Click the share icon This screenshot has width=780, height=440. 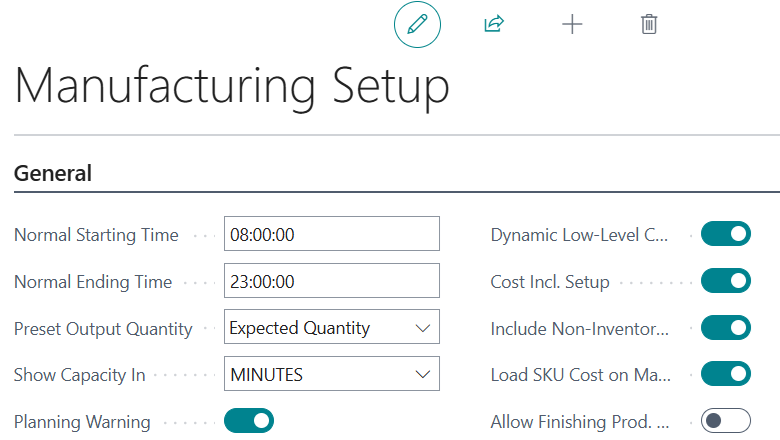click(493, 25)
